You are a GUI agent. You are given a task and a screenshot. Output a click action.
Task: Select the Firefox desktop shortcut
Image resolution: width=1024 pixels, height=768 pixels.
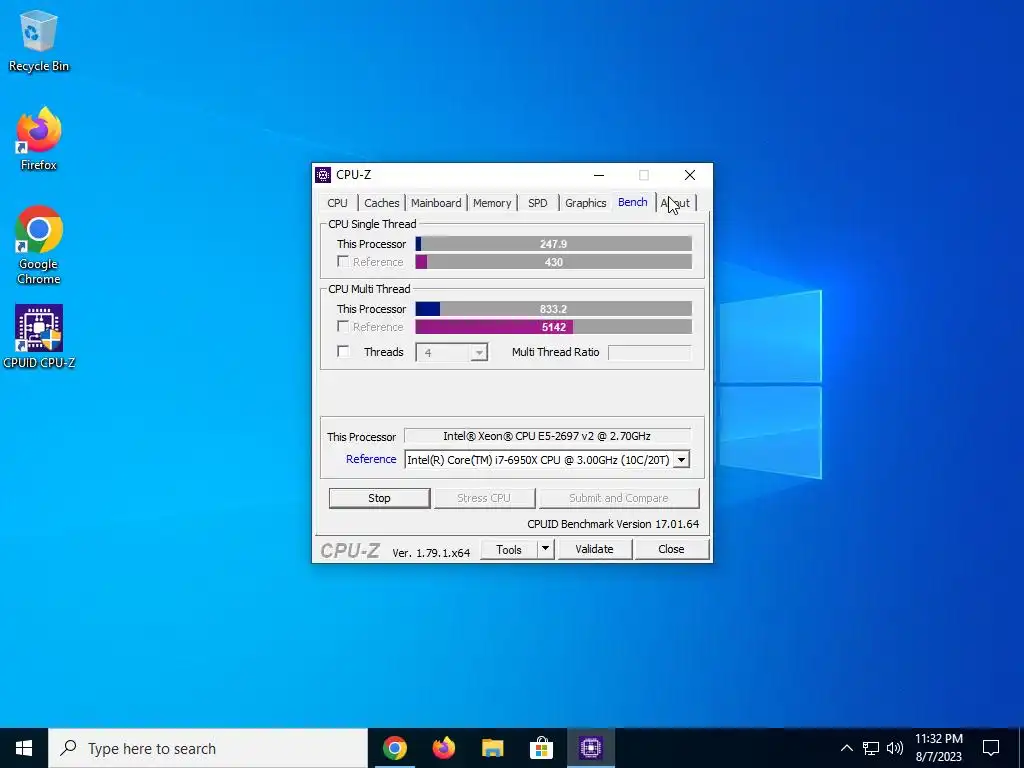(x=39, y=138)
